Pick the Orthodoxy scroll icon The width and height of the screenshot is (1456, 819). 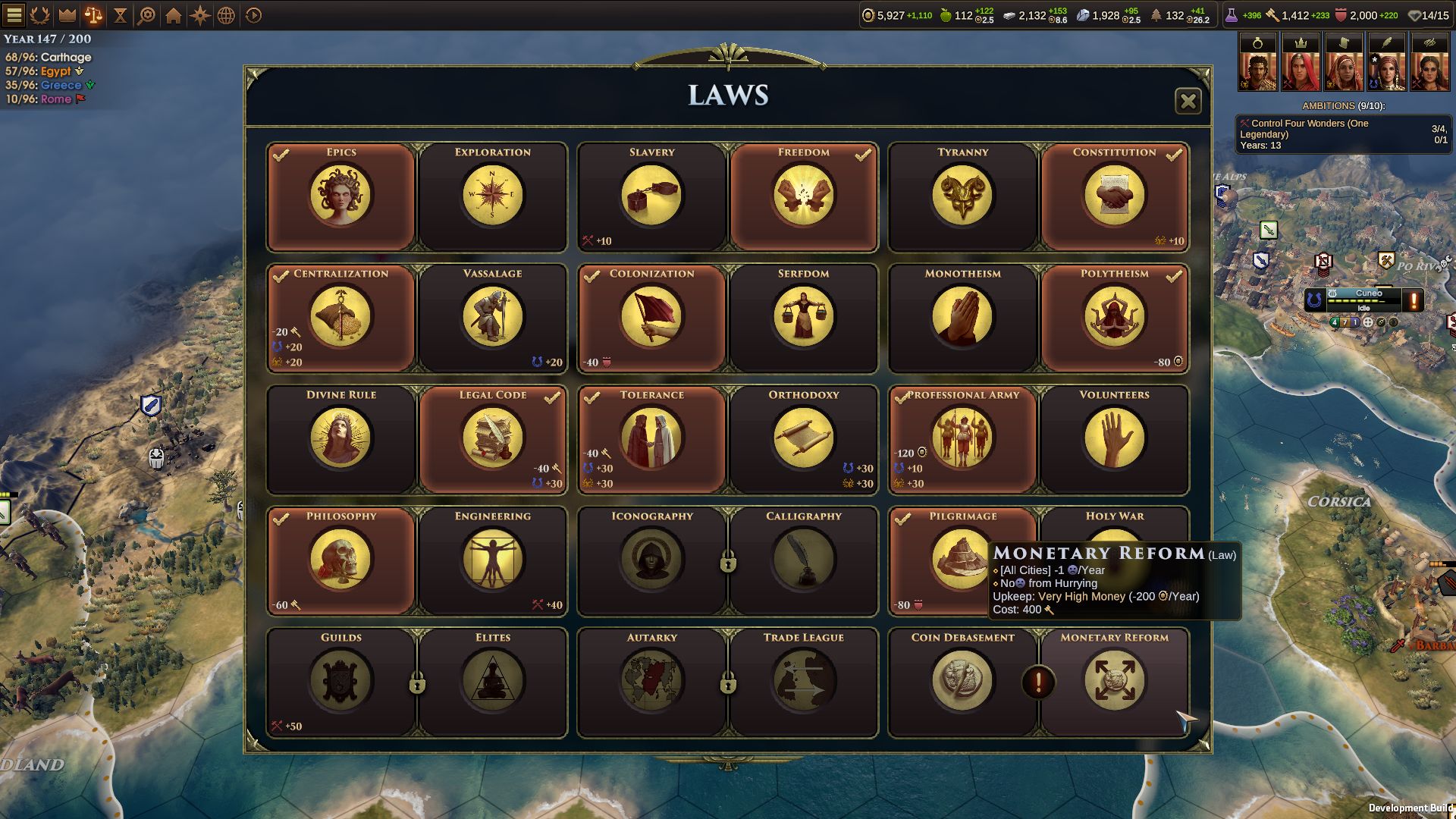tap(803, 438)
